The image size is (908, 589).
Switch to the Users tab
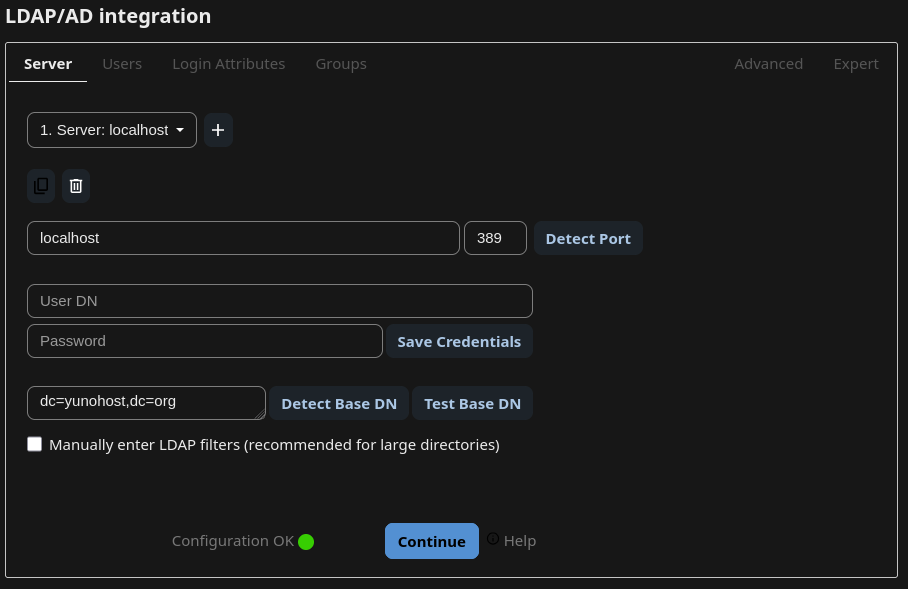[122, 64]
